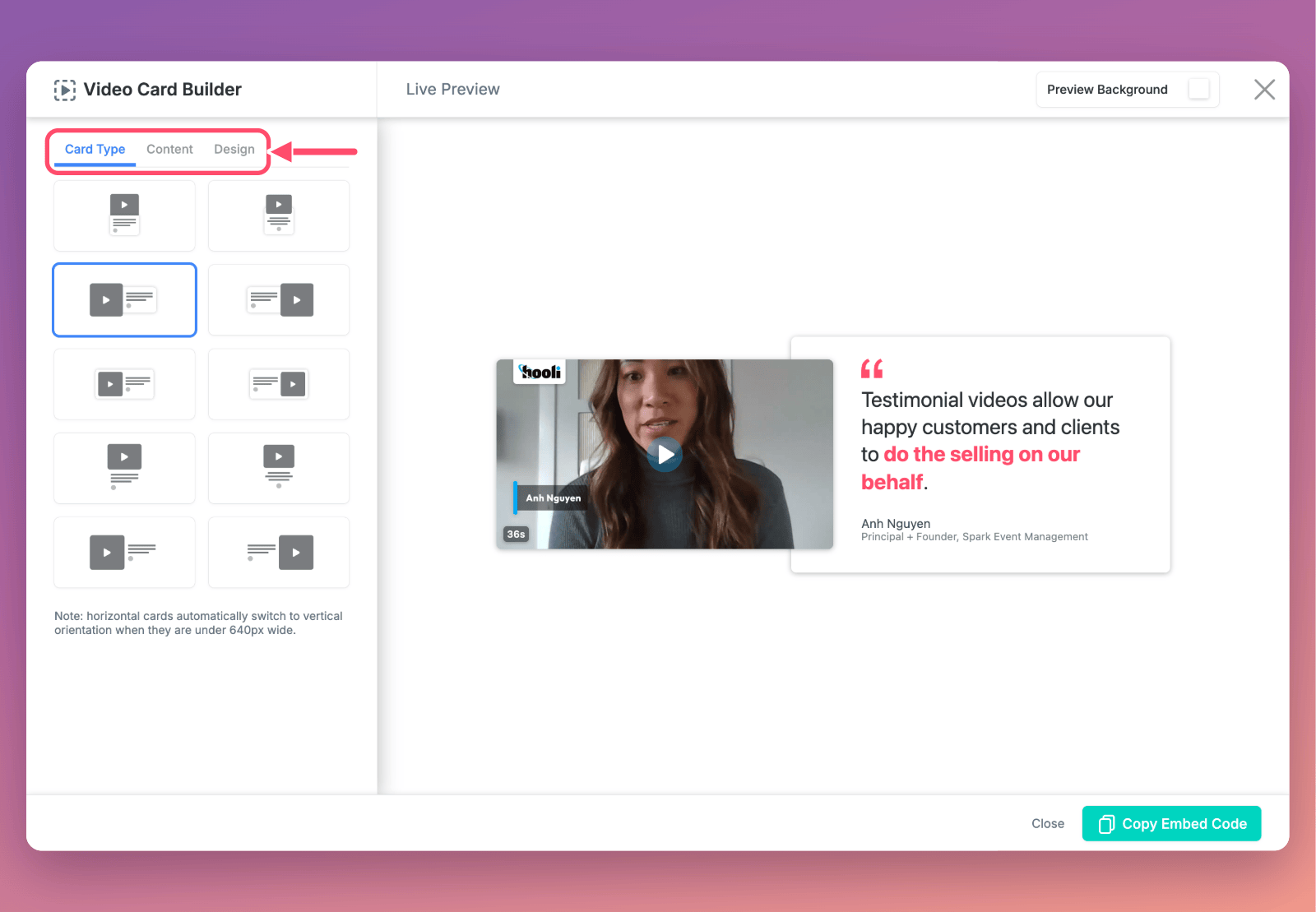Select borderless horizontal card with video right
This screenshot has width=1316, height=912.
[x=279, y=553]
